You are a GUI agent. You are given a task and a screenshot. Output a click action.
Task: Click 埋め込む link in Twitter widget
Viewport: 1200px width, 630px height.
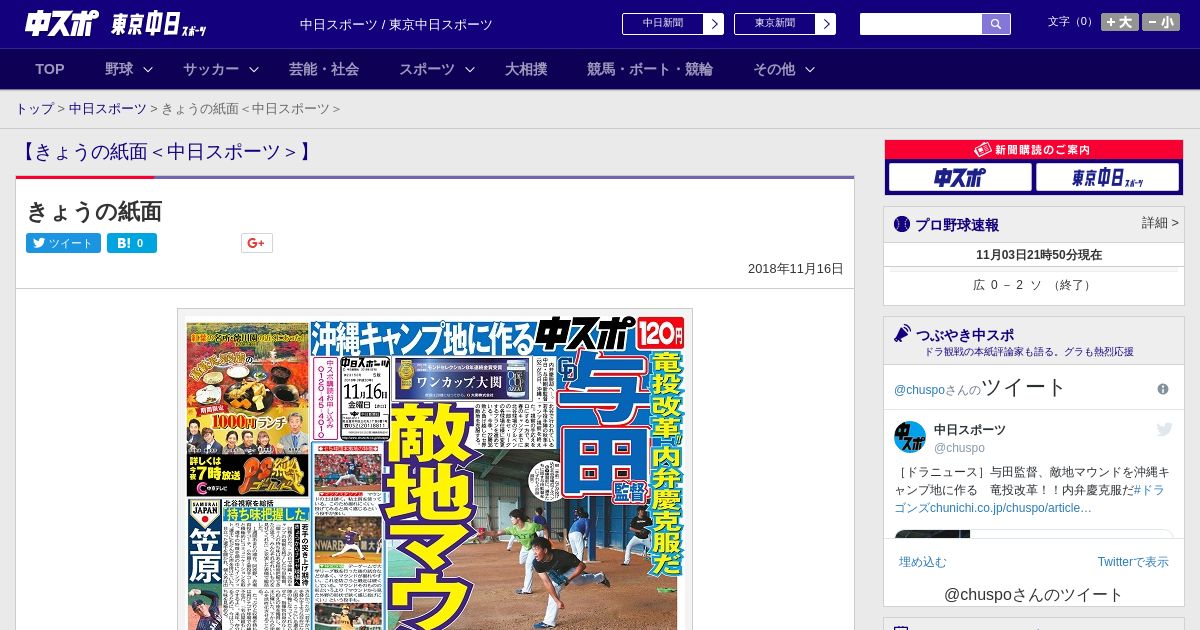coord(922,562)
